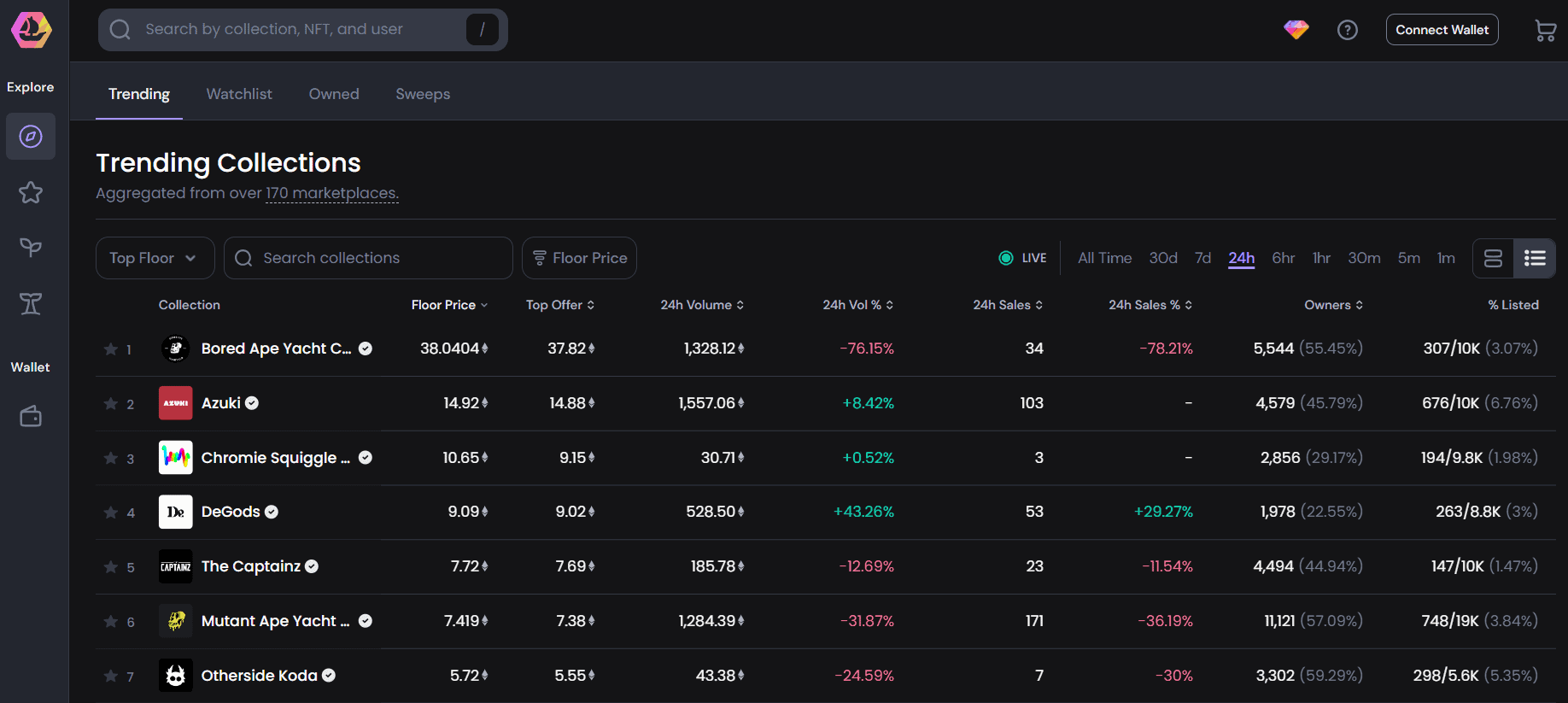Open the help question mark icon
The height and width of the screenshot is (703, 1568).
click(1348, 30)
